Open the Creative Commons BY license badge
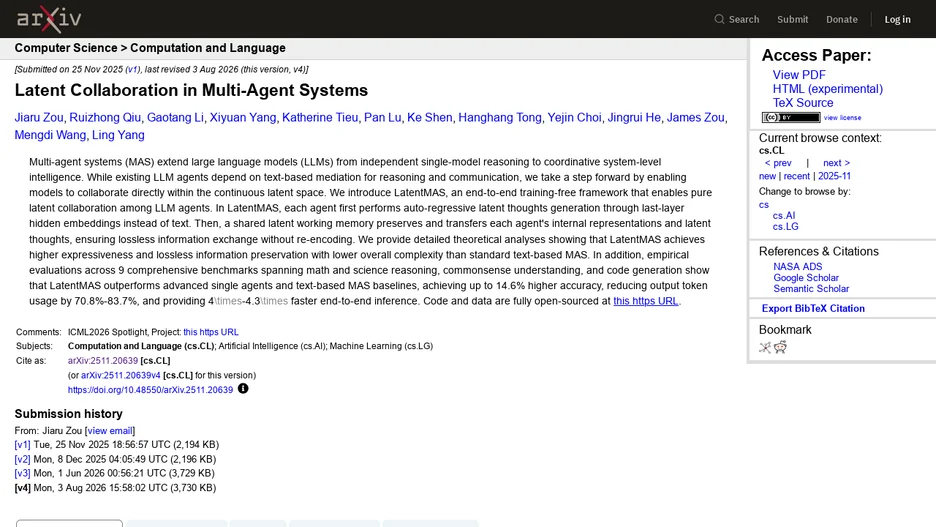Viewport: 936px width, 527px height. [791, 118]
